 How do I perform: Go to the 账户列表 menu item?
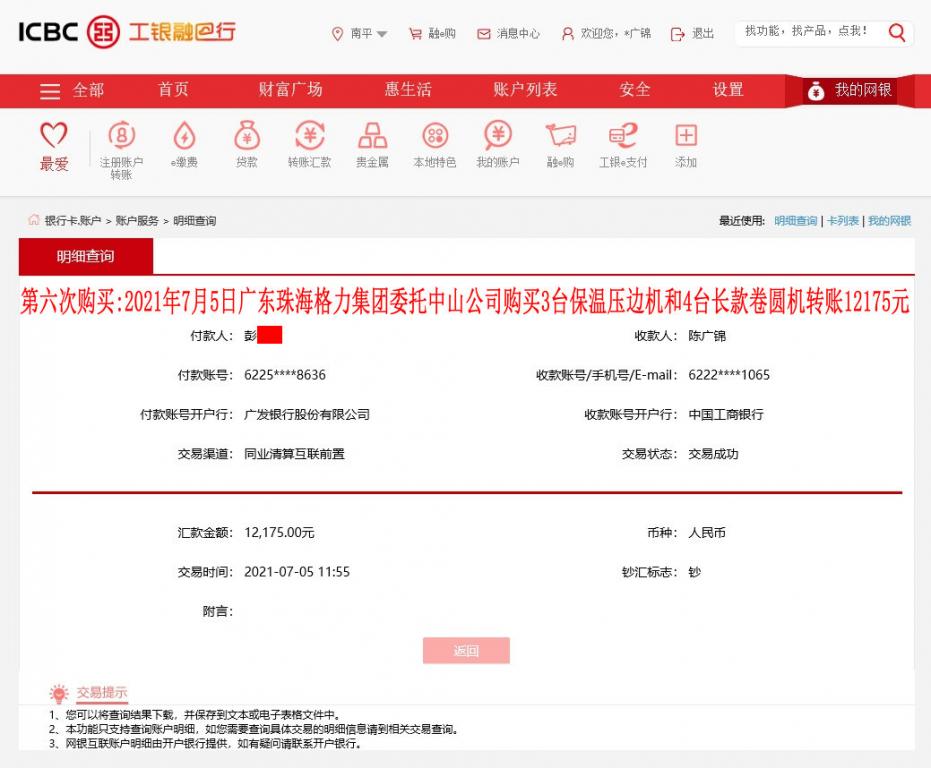(521, 90)
